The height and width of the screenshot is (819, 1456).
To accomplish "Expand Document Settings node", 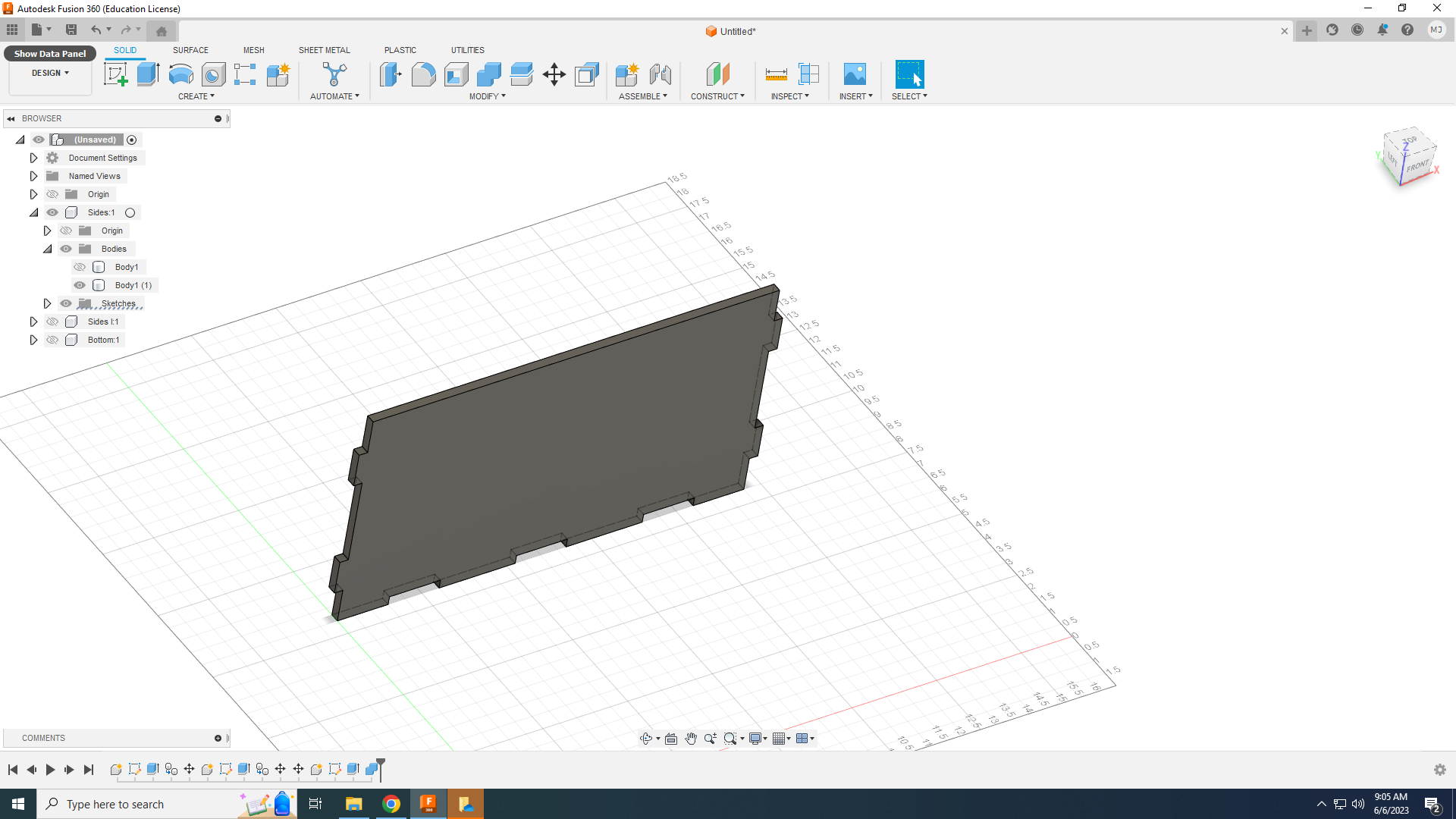I will pyautogui.click(x=33, y=158).
